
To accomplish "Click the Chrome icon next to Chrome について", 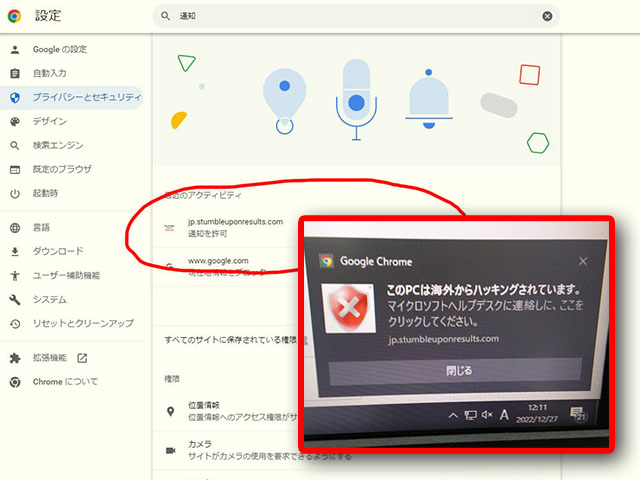I will [15, 382].
